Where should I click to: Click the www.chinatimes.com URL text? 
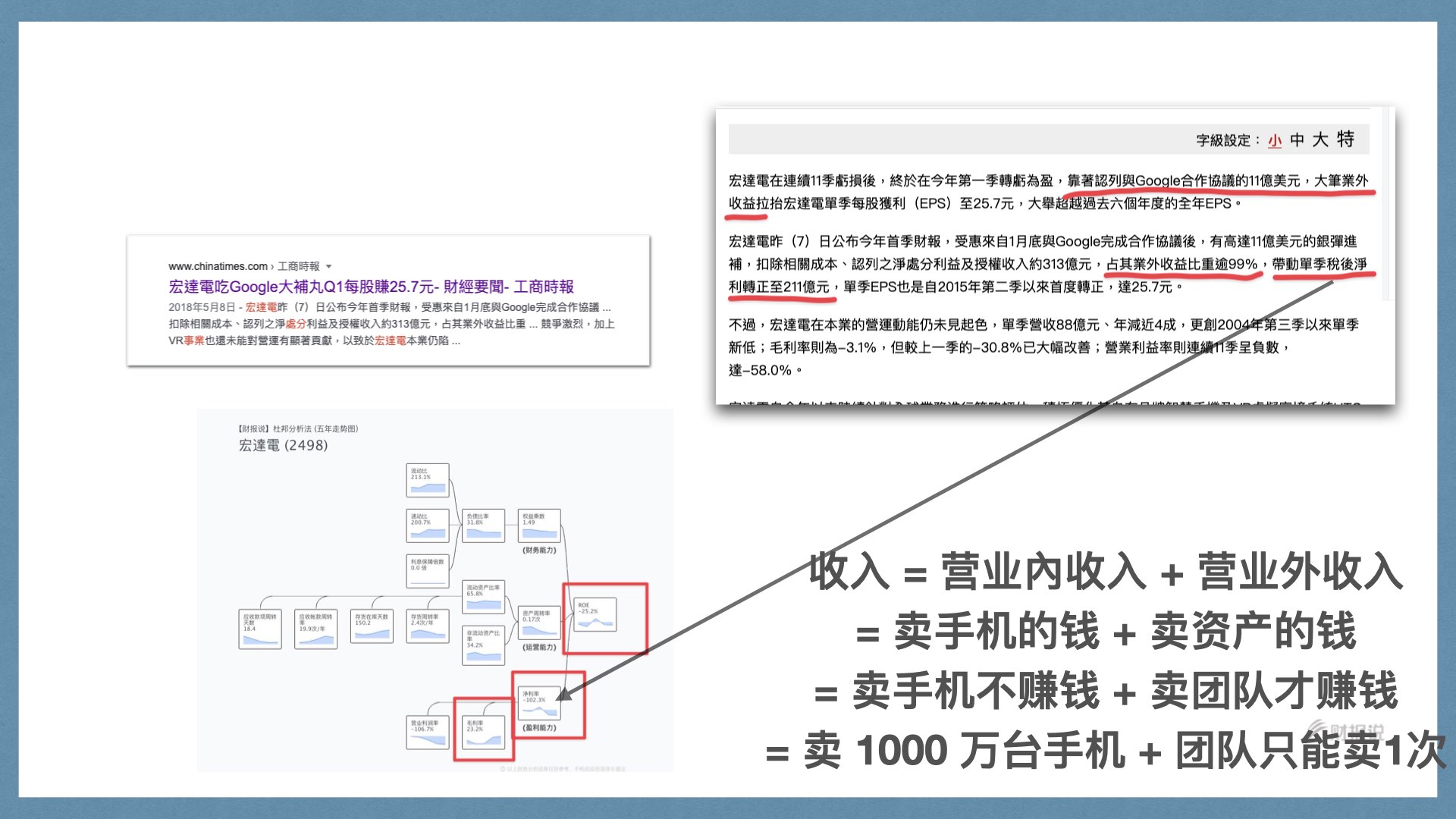tap(218, 266)
